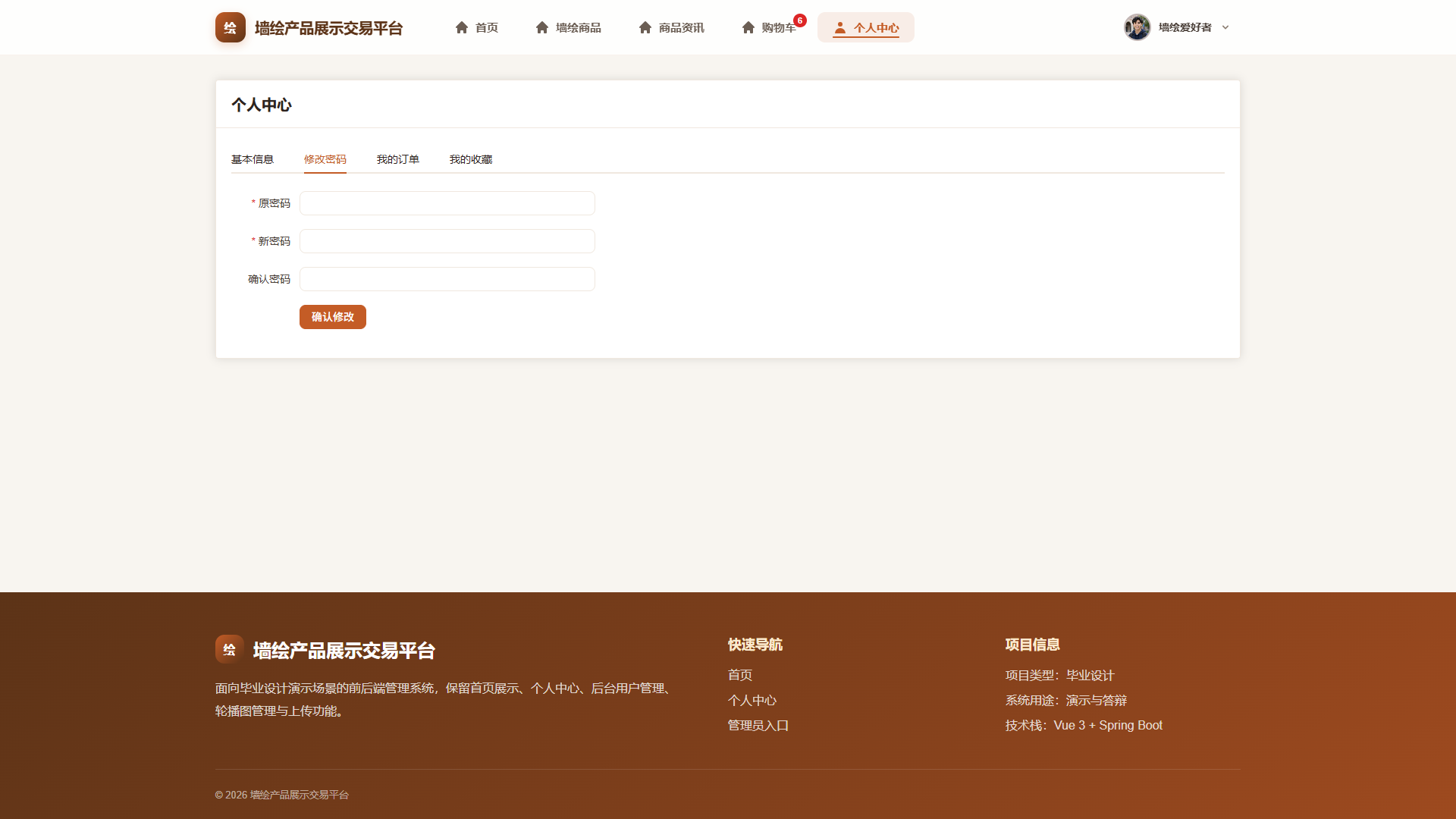This screenshot has height=819, width=1456.
Task: Click the header logo icon 绘
Action: [x=230, y=27]
